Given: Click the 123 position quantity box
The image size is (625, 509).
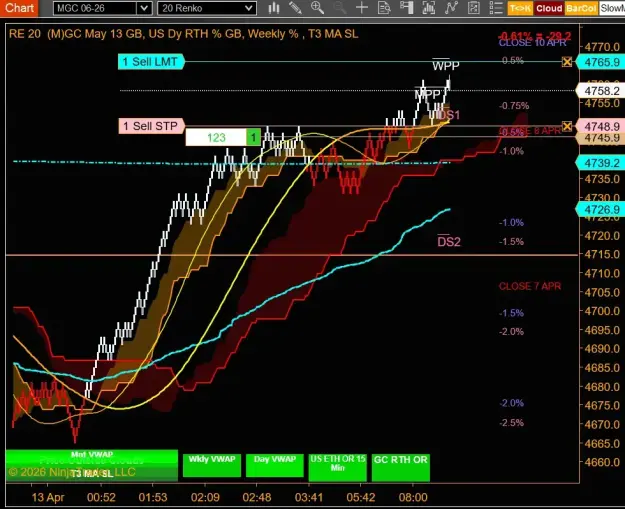Looking at the screenshot, I should [x=216, y=138].
